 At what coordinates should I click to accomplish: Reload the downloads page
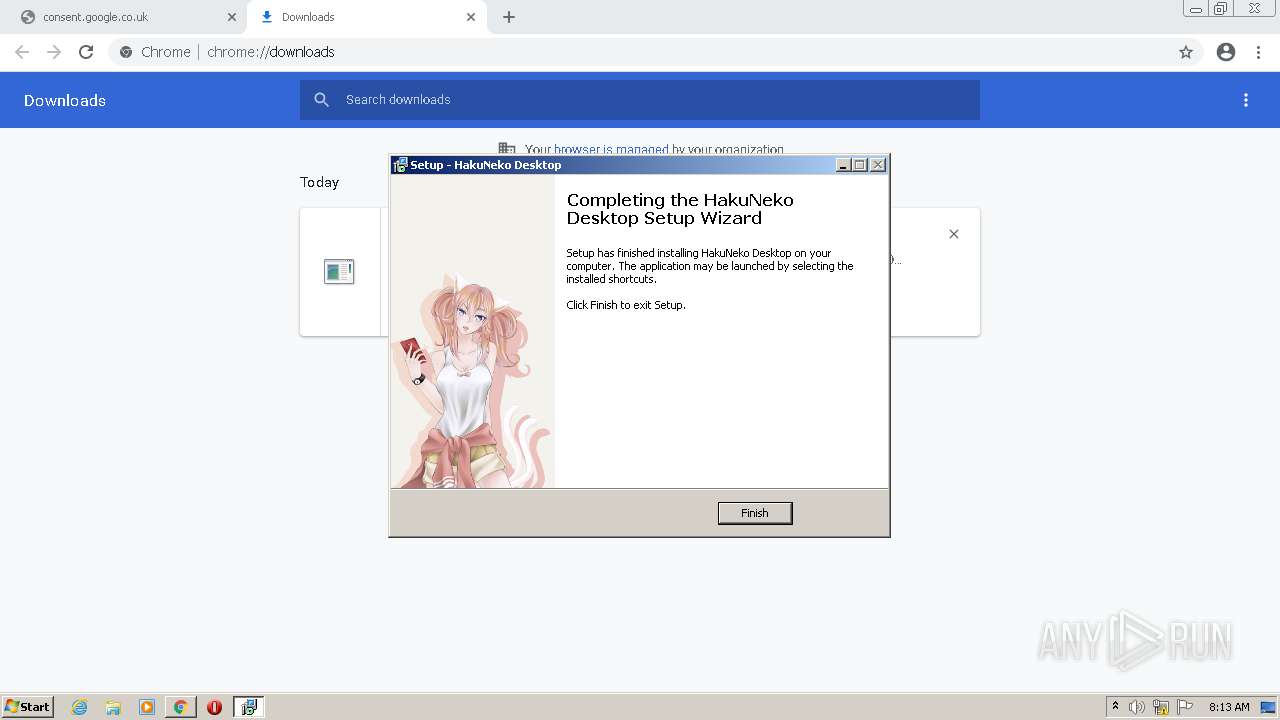(x=86, y=52)
